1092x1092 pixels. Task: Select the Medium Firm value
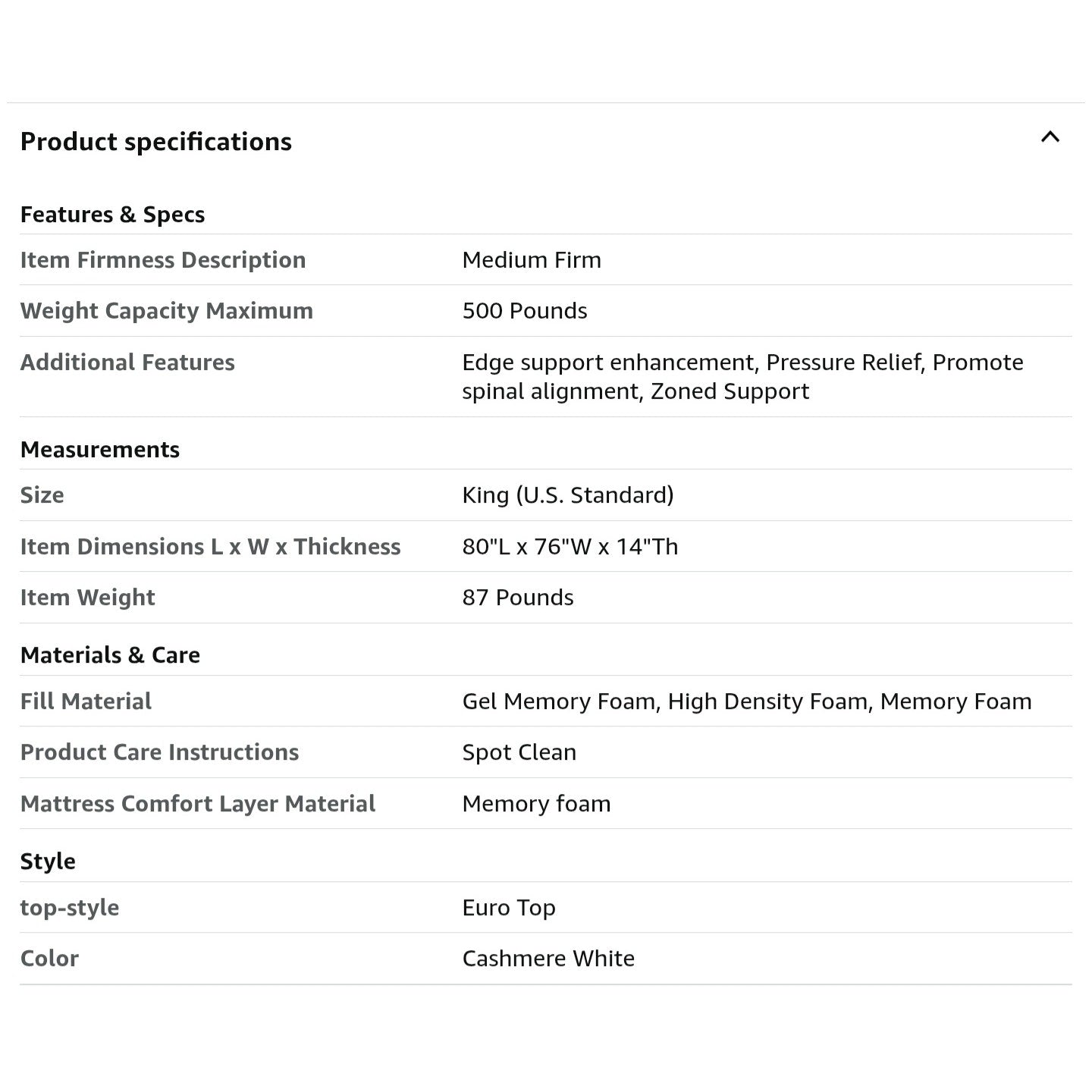(x=532, y=260)
